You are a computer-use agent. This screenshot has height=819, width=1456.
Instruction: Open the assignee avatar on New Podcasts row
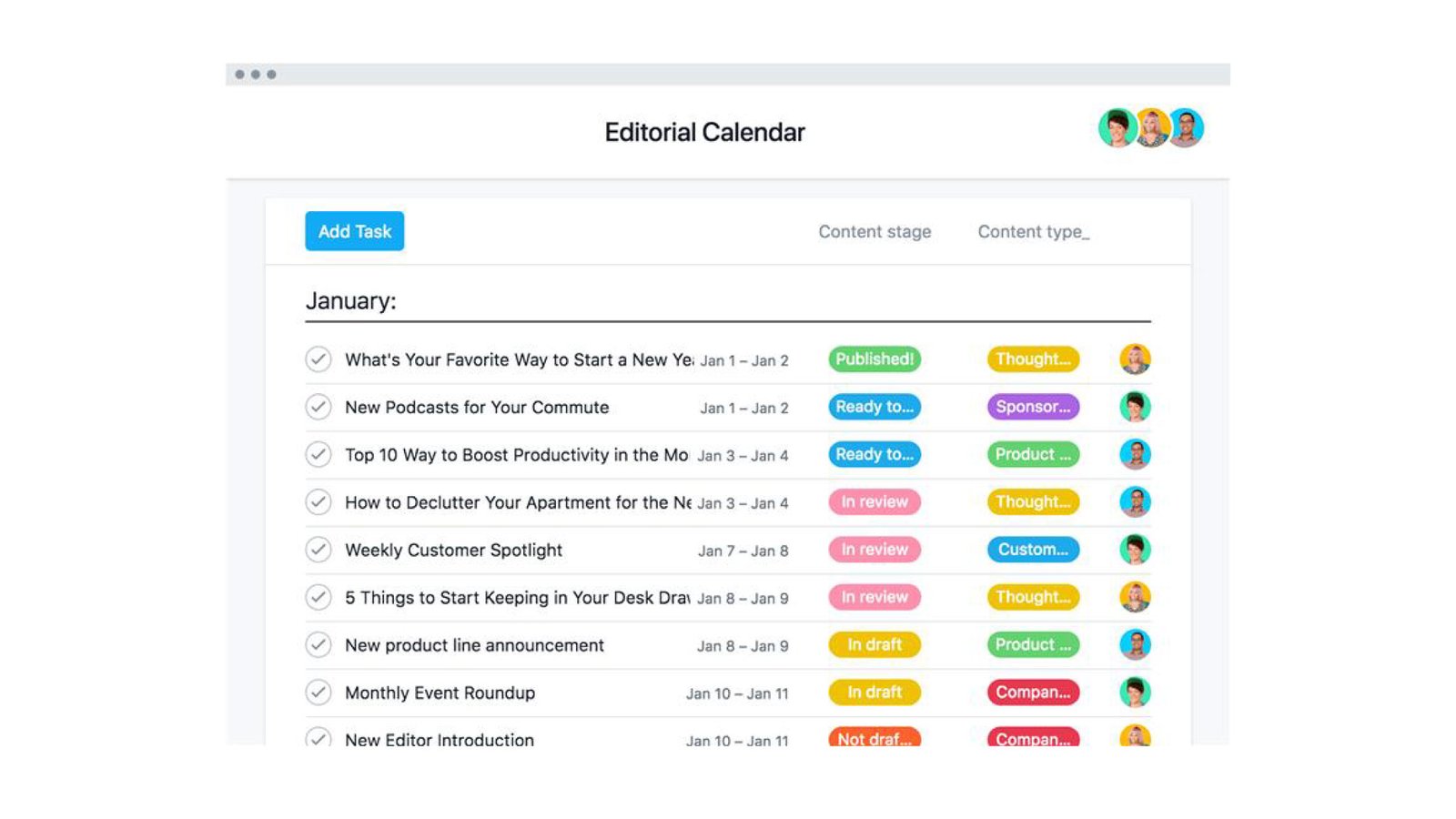[x=1135, y=407]
